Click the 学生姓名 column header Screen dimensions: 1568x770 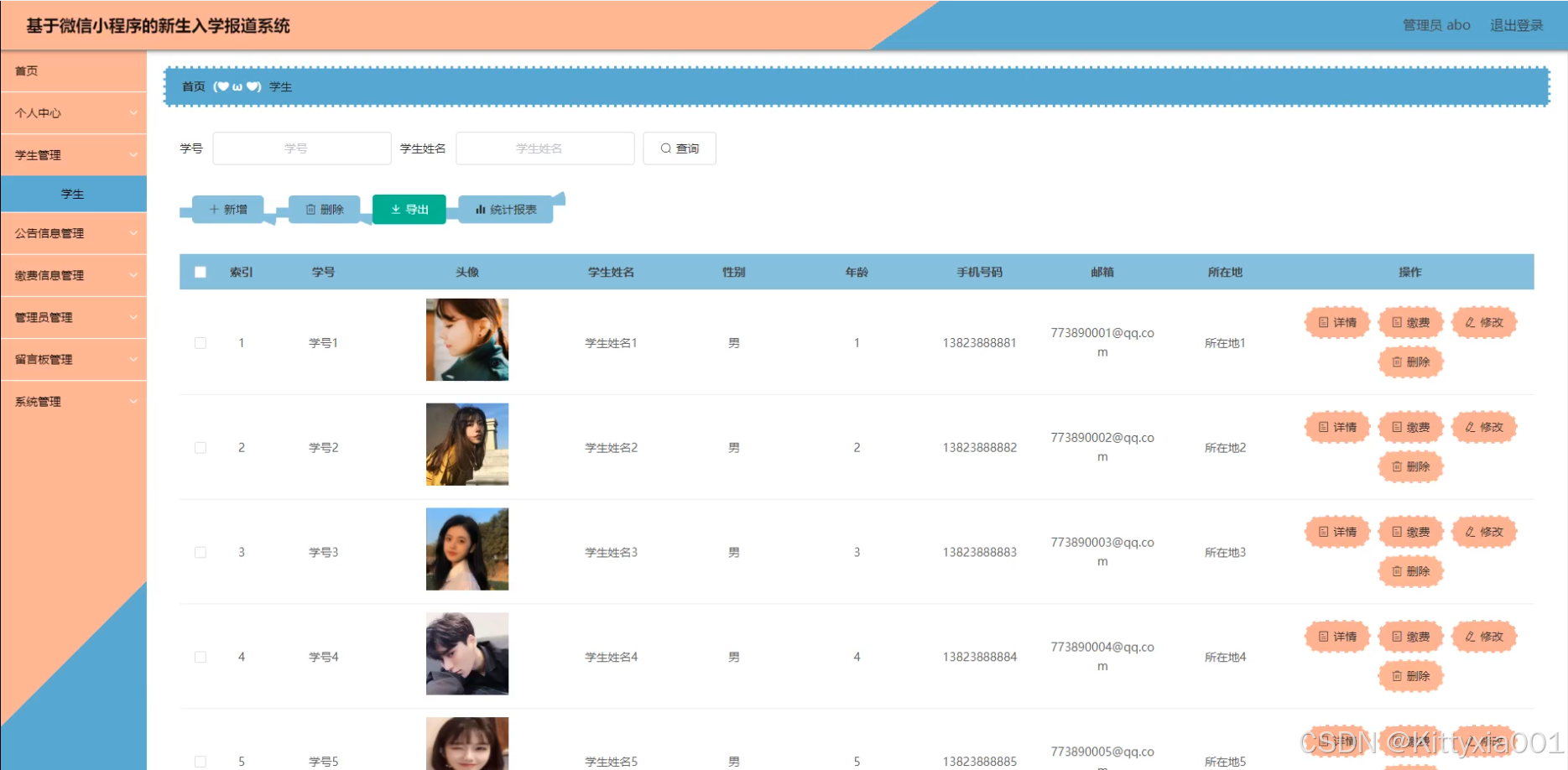(x=611, y=272)
